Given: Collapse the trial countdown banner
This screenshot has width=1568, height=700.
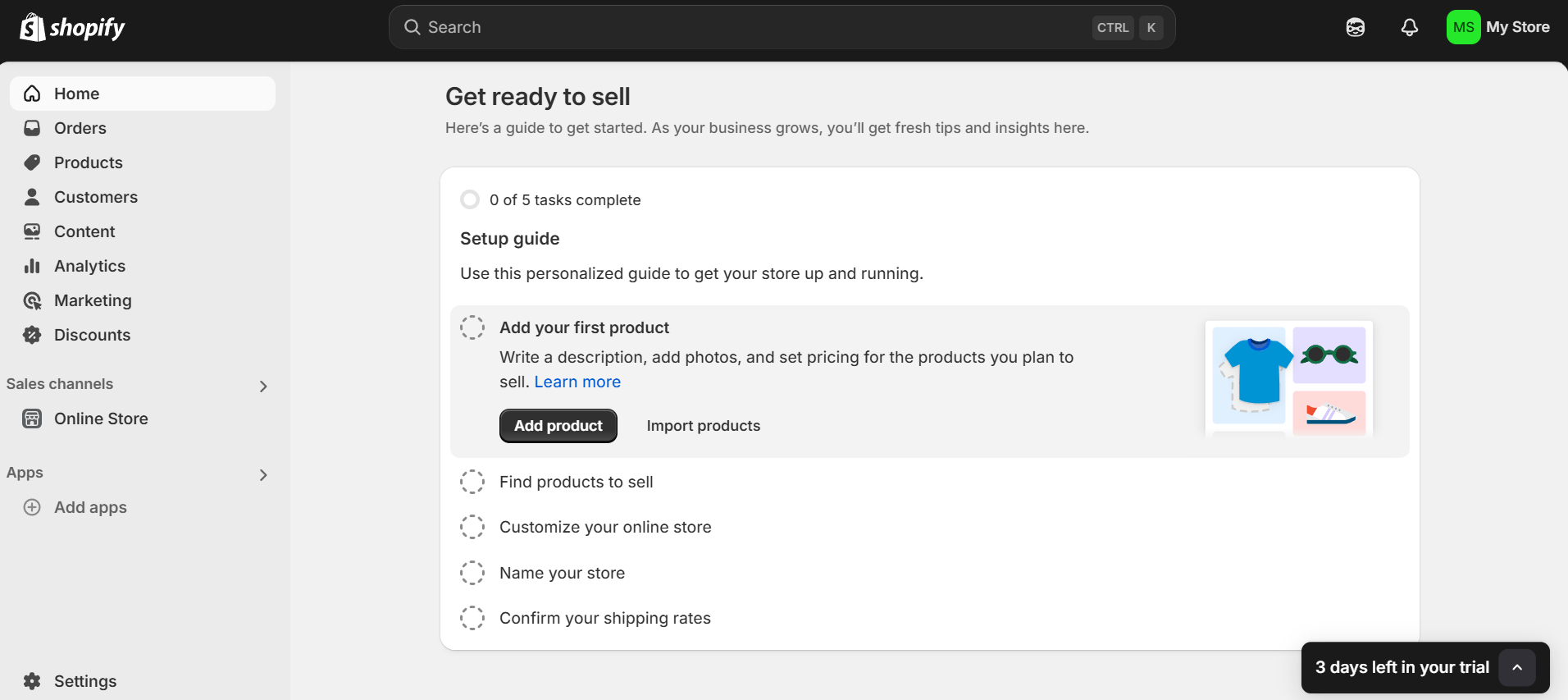Looking at the screenshot, I should pos(1518,667).
